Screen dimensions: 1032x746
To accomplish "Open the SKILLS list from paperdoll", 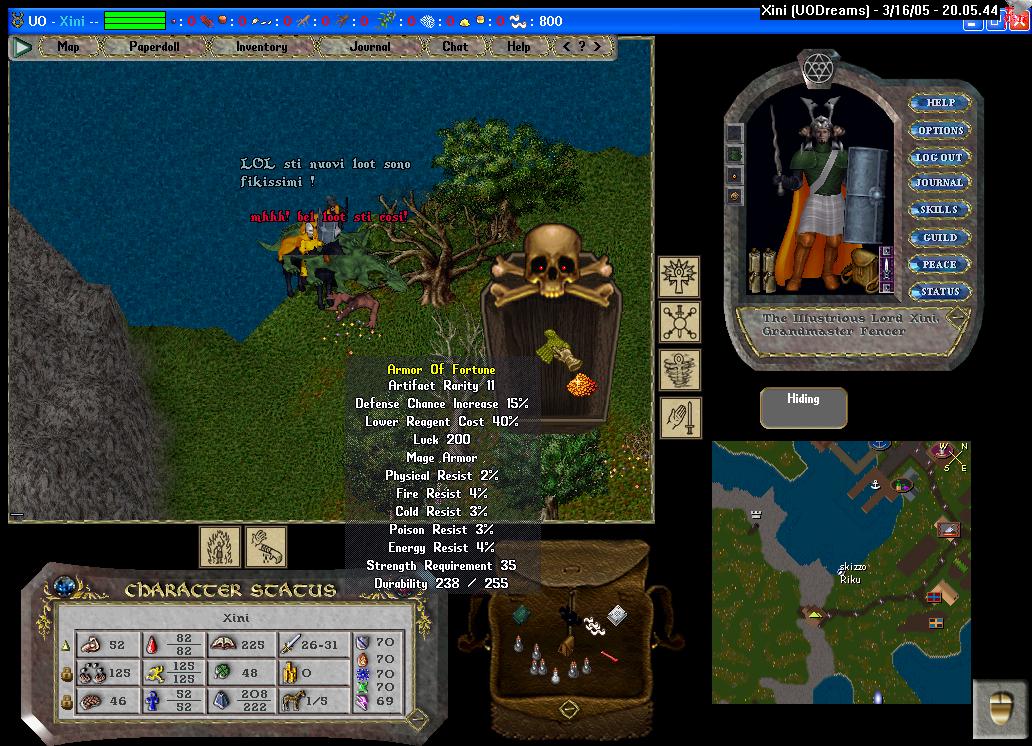I will [x=940, y=209].
